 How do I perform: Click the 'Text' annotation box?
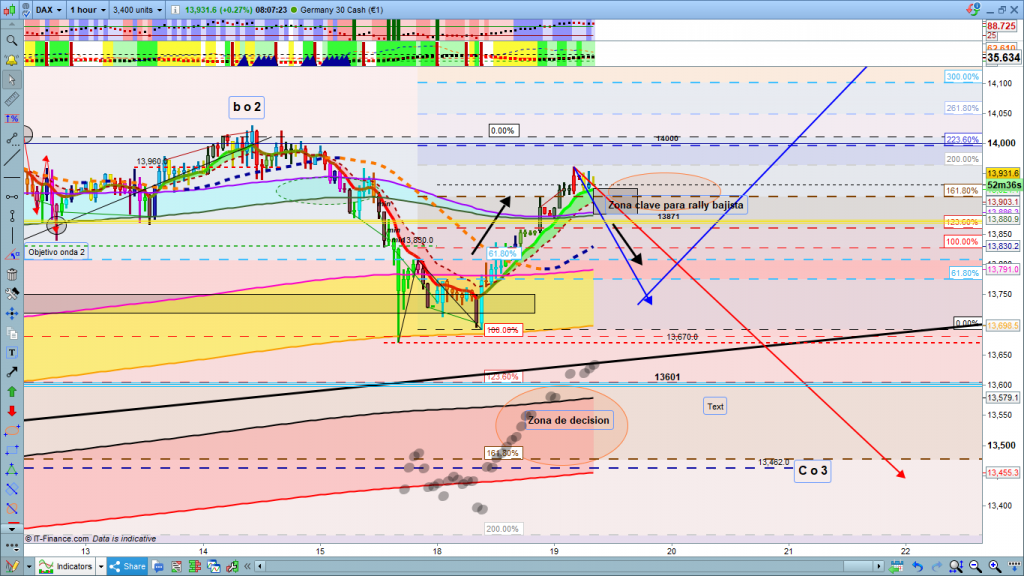coord(715,407)
